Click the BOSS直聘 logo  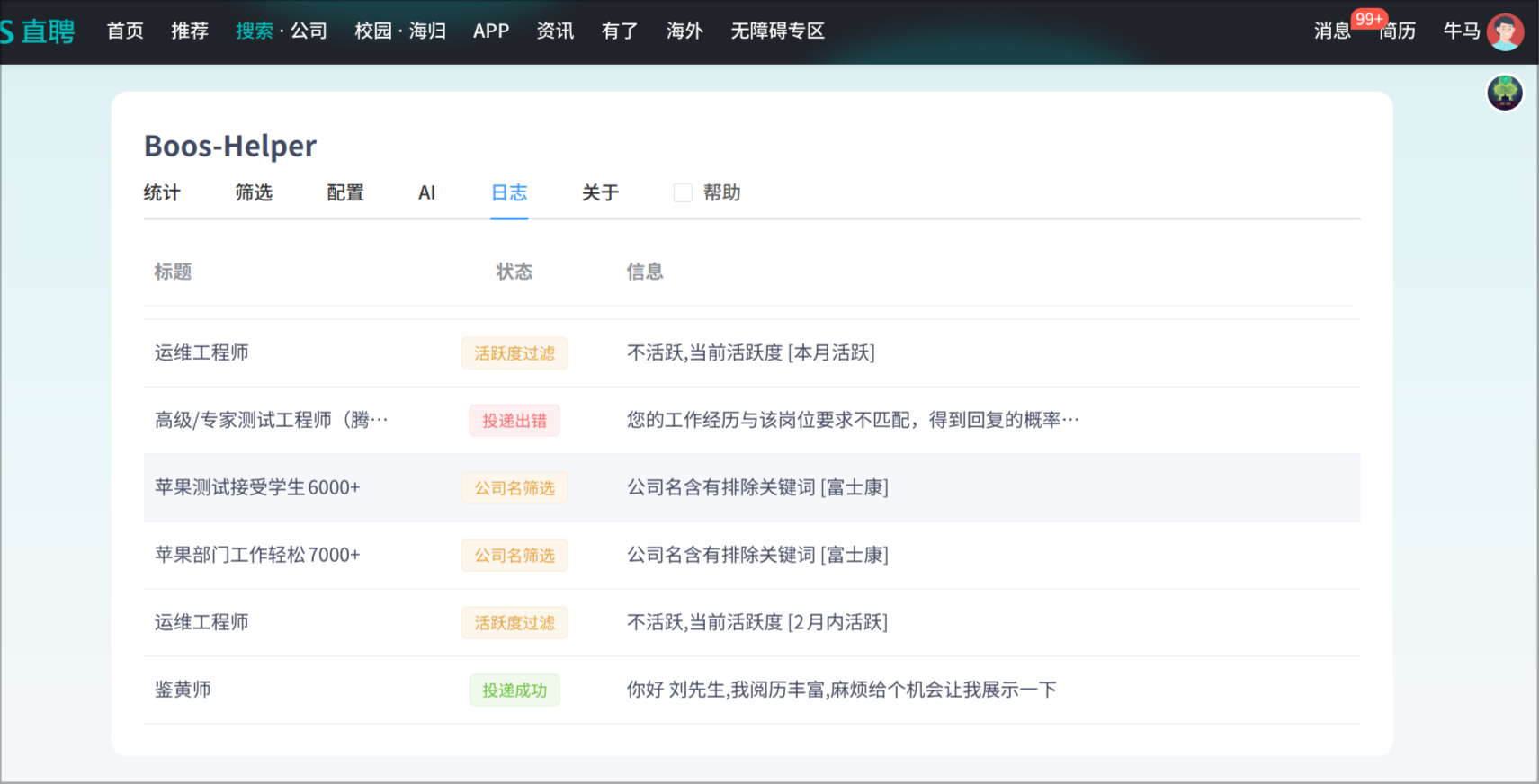pos(38,31)
